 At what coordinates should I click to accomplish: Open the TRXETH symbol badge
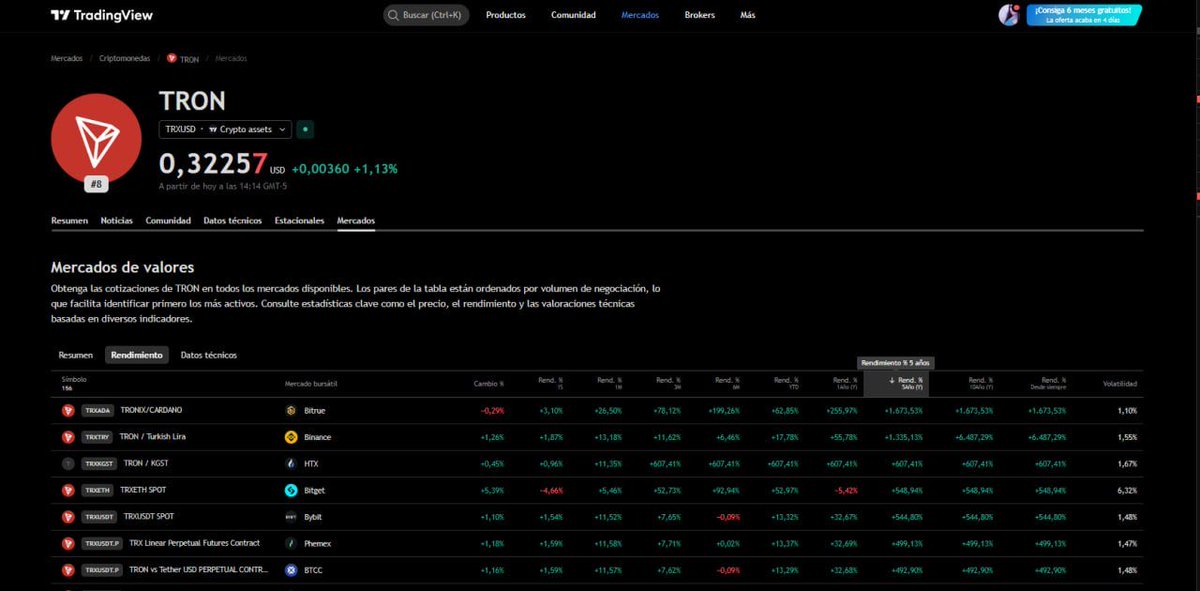(x=98, y=490)
